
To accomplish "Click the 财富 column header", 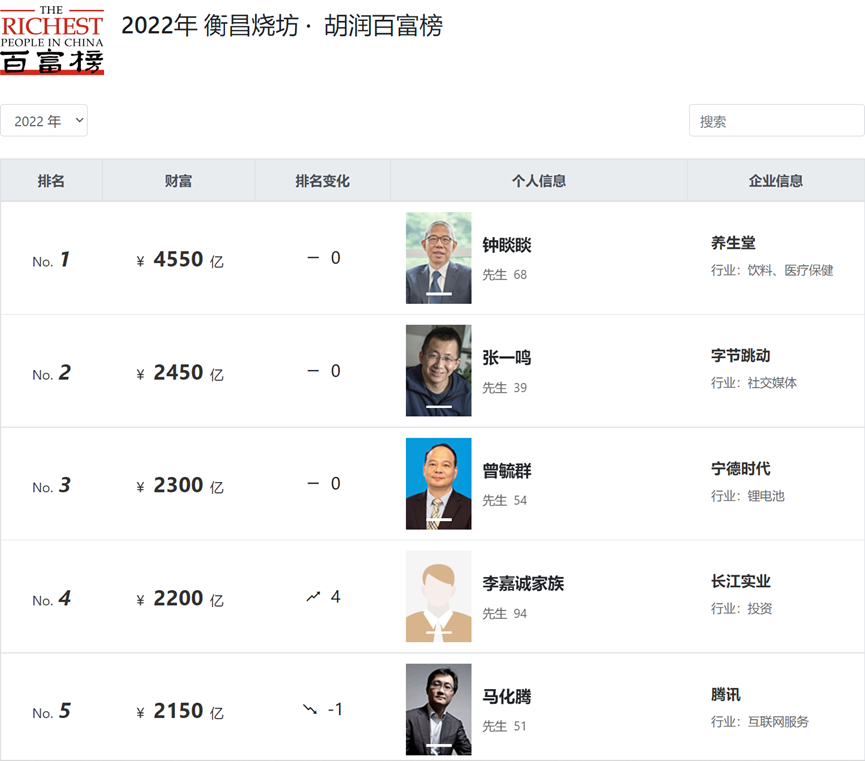I will tap(178, 181).
